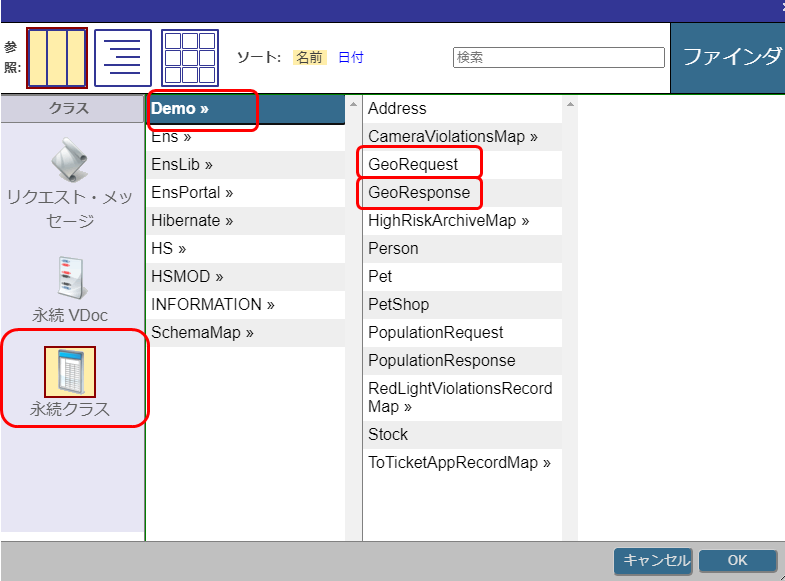The height and width of the screenshot is (581, 785).
Task: Switch to list view icon
Action: (x=123, y=58)
